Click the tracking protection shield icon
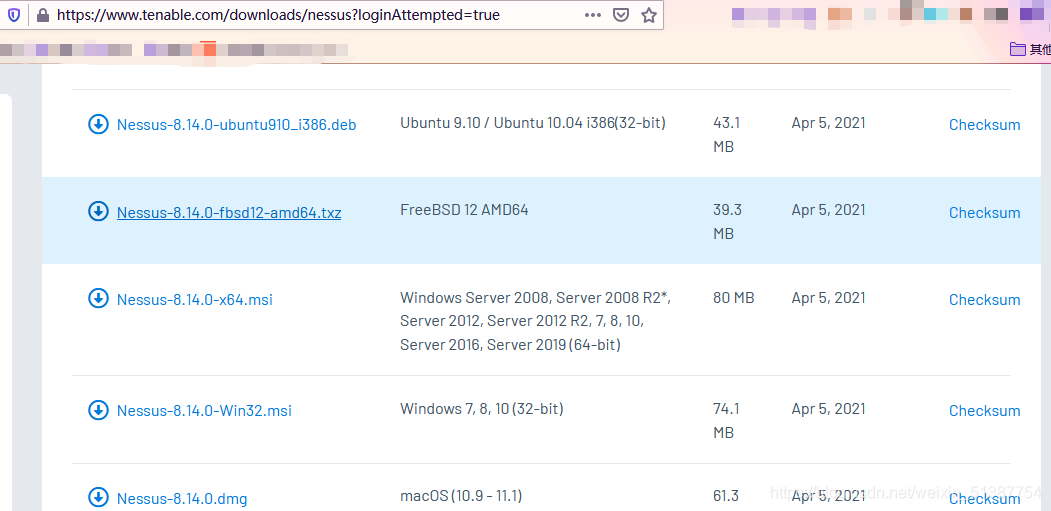The height and width of the screenshot is (511, 1051). tap(14, 15)
